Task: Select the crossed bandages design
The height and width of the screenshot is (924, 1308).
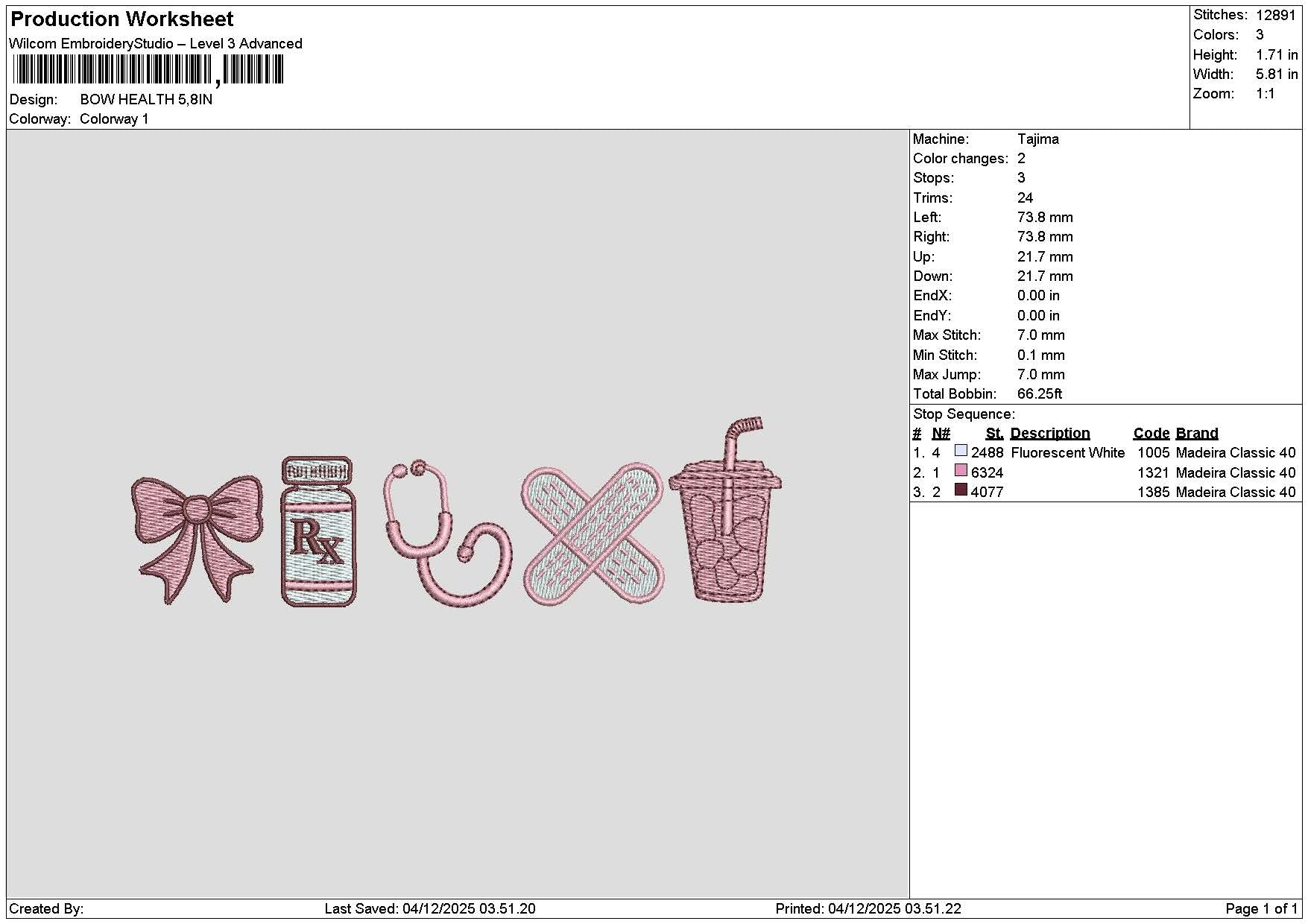Action: (593, 534)
